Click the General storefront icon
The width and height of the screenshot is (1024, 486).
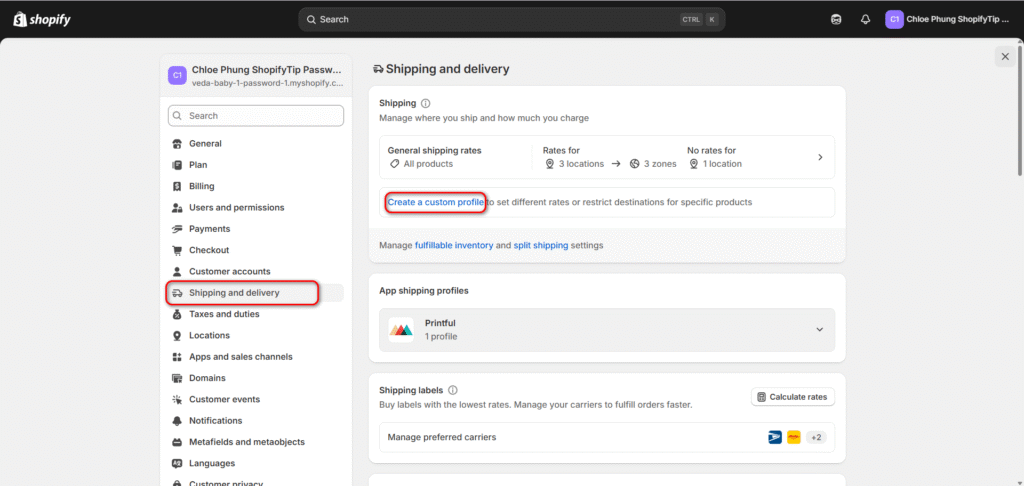click(176, 144)
